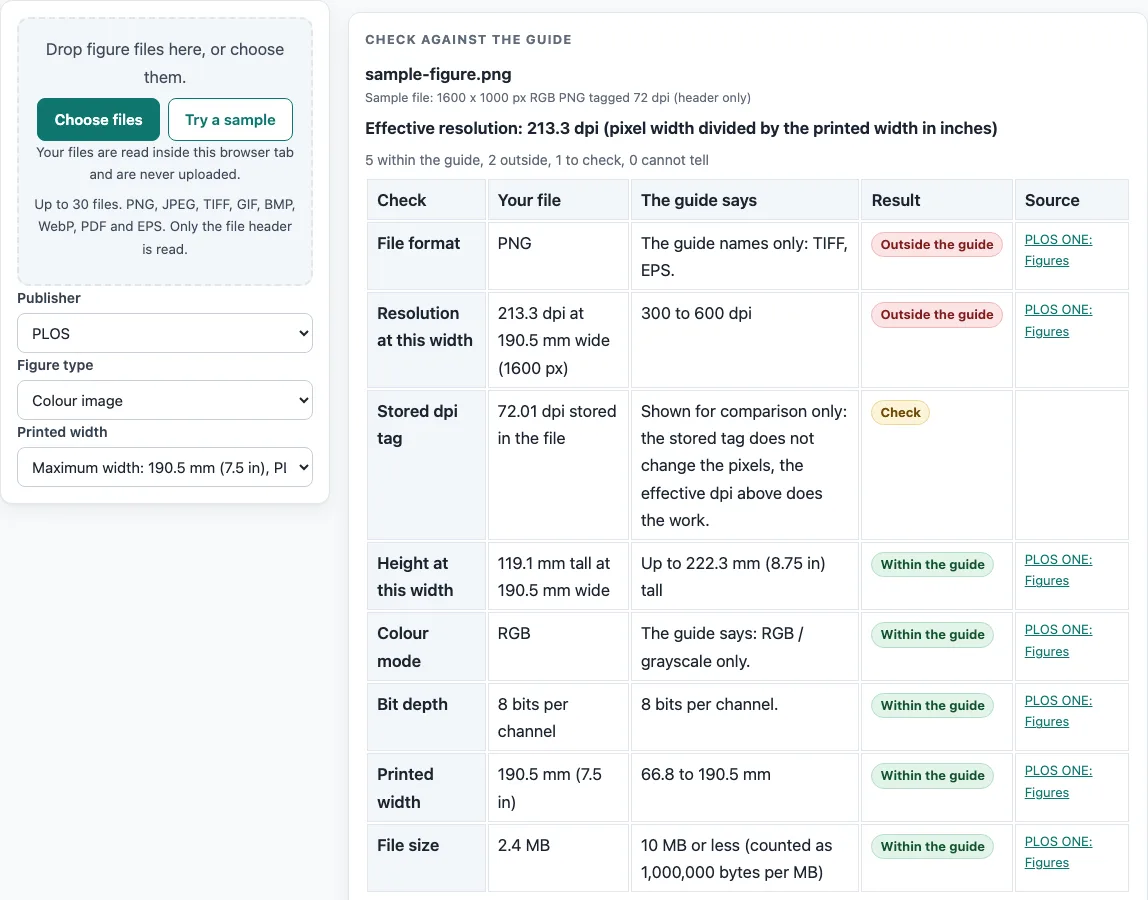The image size is (1148, 900).
Task: Open PLOS ONE Figures link for Printed width row
Action: tap(1058, 781)
